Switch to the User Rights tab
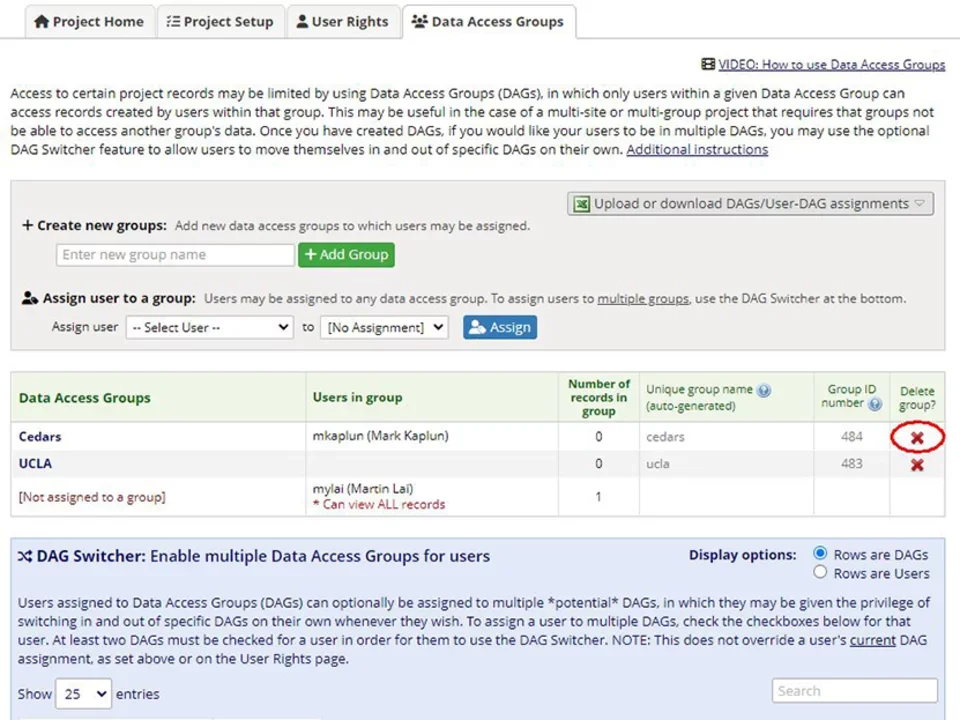Viewport: 960px width, 720px height. (x=343, y=20)
